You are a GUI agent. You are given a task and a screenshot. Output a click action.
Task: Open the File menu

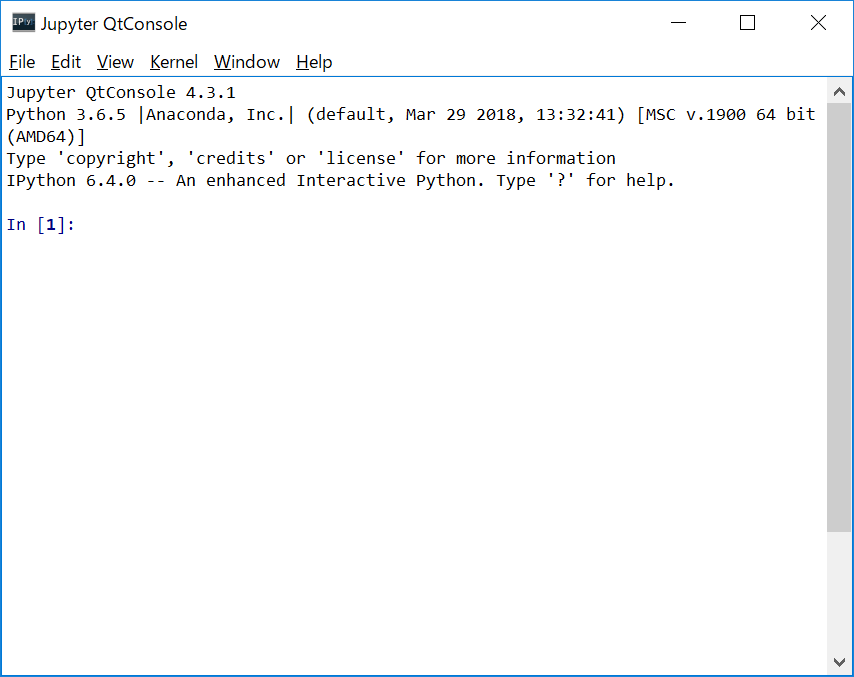22,62
